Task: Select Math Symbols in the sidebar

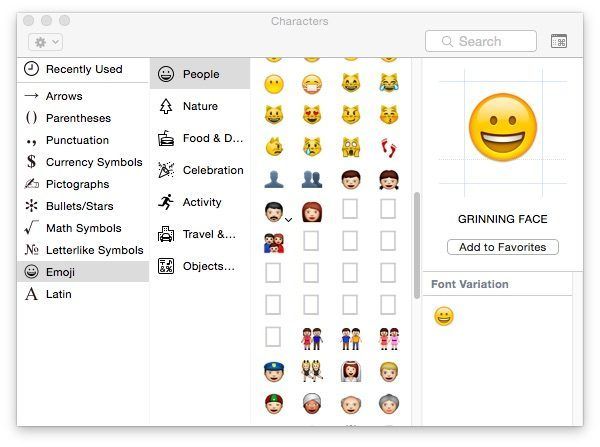Action: tap(83, 228)
